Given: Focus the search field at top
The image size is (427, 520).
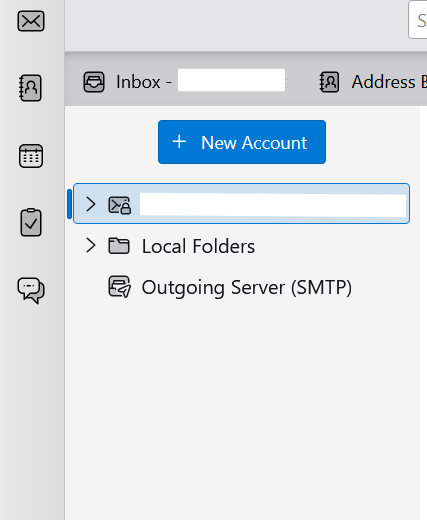Looking at the screenshot, I should click(x=418, y=20).
